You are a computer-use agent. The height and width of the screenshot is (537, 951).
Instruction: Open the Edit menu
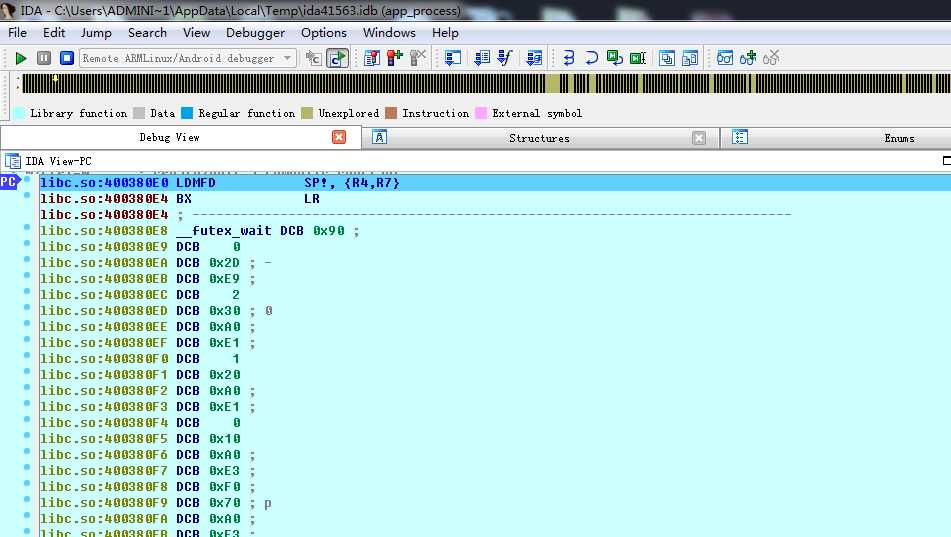pyautogui.click(x=54, y=33)
